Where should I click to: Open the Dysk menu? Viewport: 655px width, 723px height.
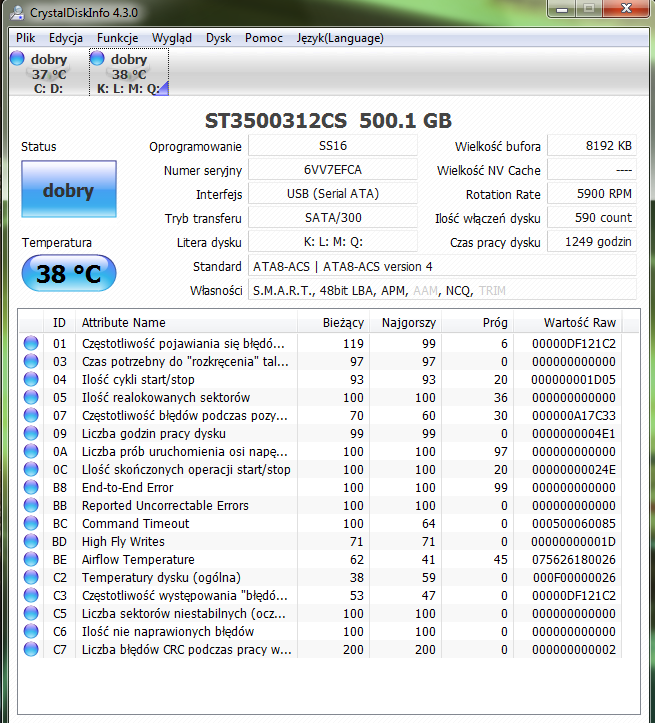tap(218, 38)
